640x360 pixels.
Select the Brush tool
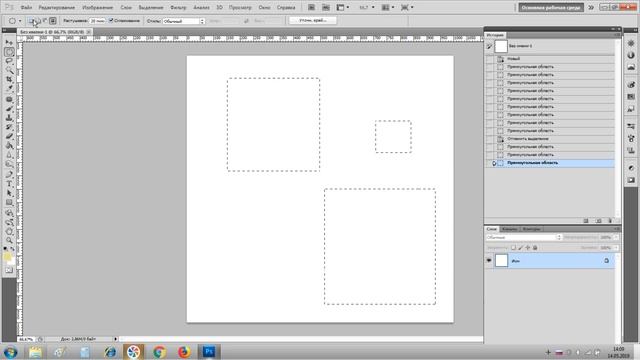click(x=9, y=109)
